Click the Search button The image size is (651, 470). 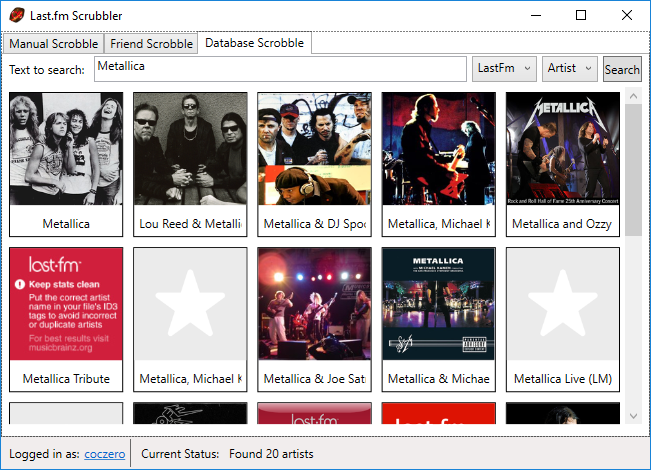pos(622,69)
